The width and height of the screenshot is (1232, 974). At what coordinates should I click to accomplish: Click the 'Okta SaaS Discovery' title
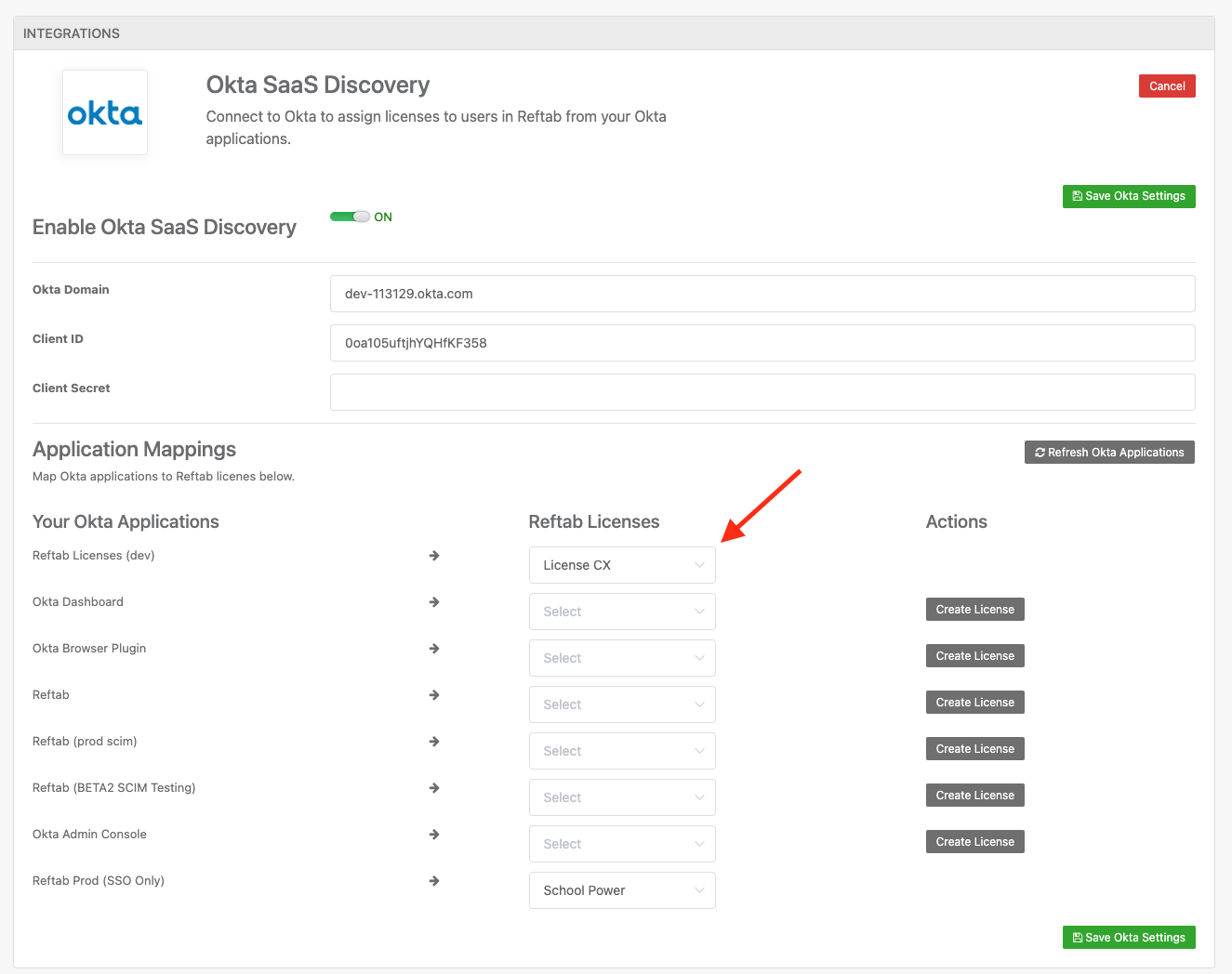click(x=318, y=85)
